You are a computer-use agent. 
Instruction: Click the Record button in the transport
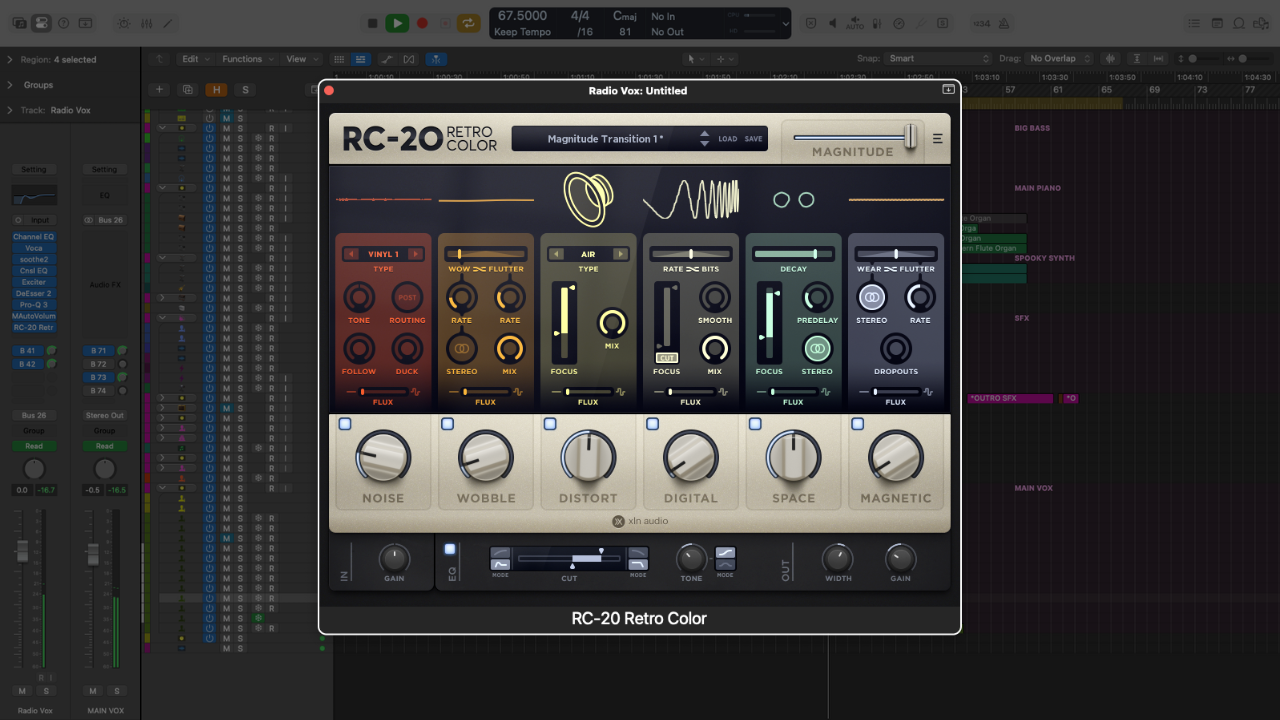pos(422,23)
